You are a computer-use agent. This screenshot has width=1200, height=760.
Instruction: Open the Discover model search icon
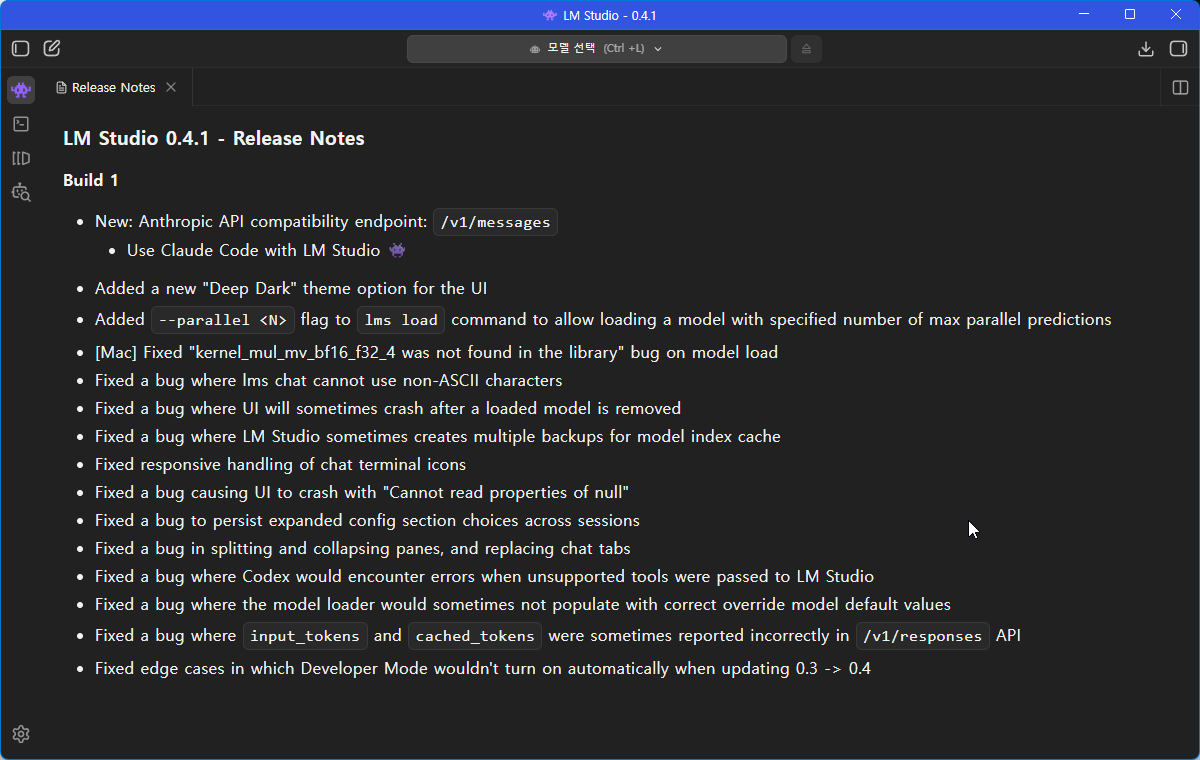coord(21,192)
